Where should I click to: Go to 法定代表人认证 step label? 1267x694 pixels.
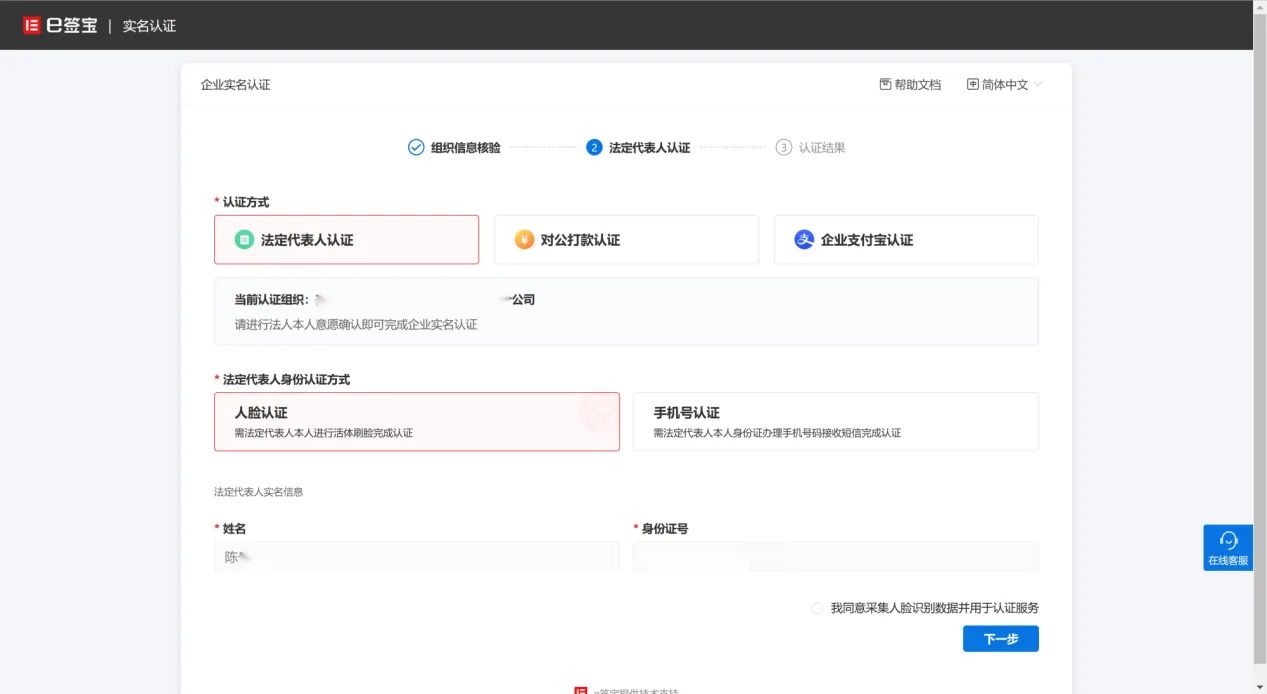(649, 147)
